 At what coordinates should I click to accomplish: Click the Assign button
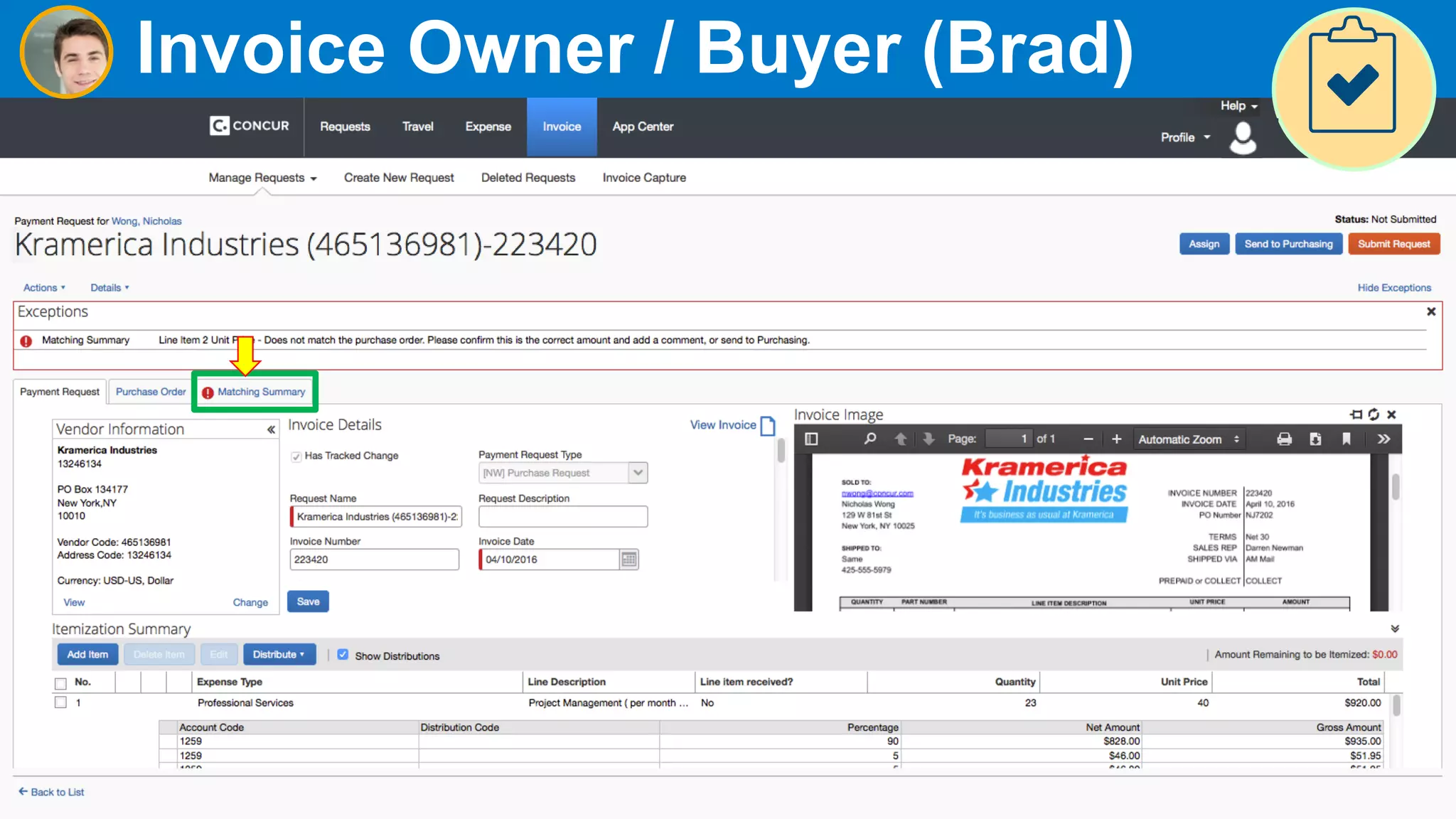click(1204, 244)
